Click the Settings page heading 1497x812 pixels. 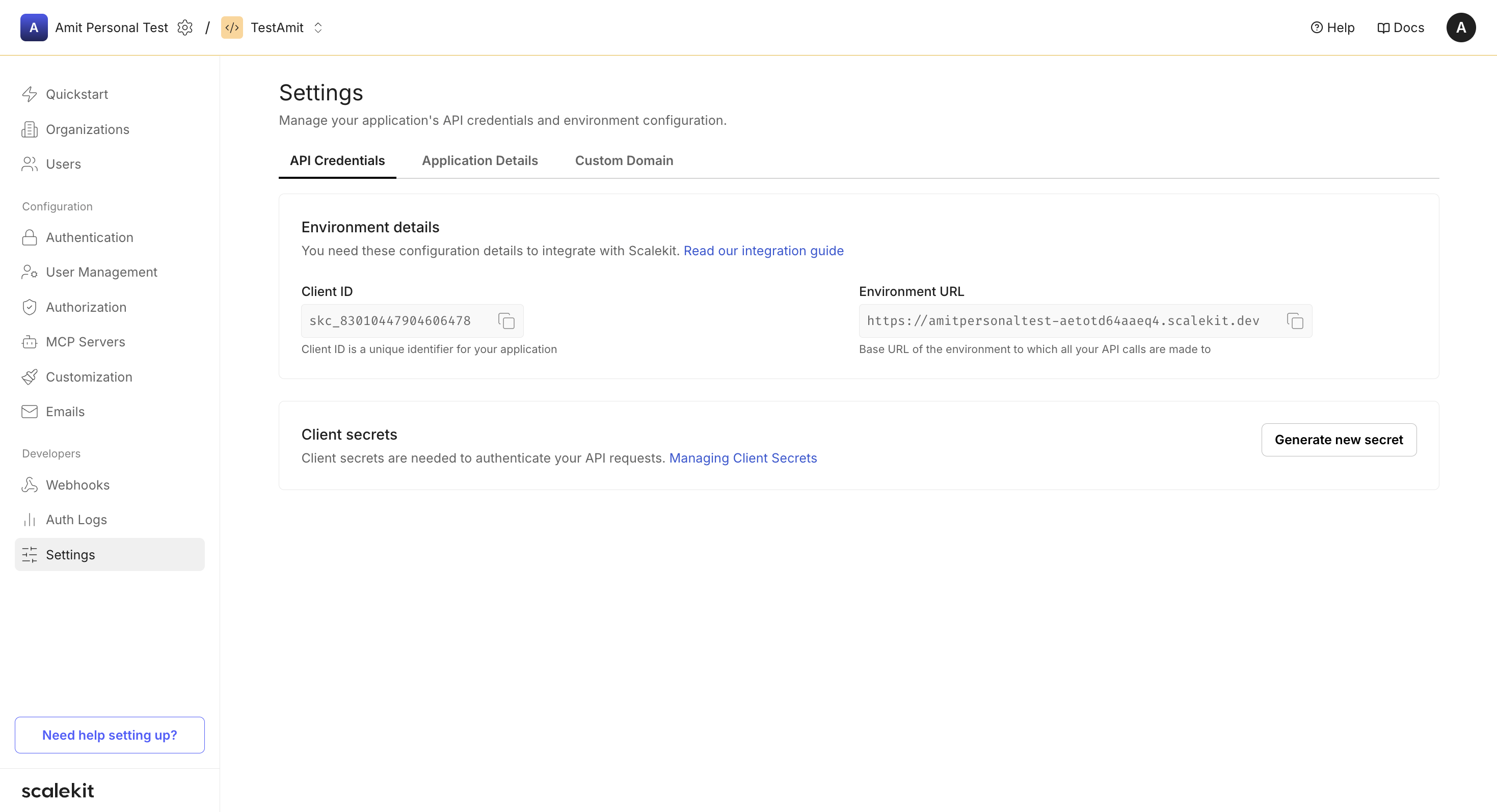coord(321,92)
